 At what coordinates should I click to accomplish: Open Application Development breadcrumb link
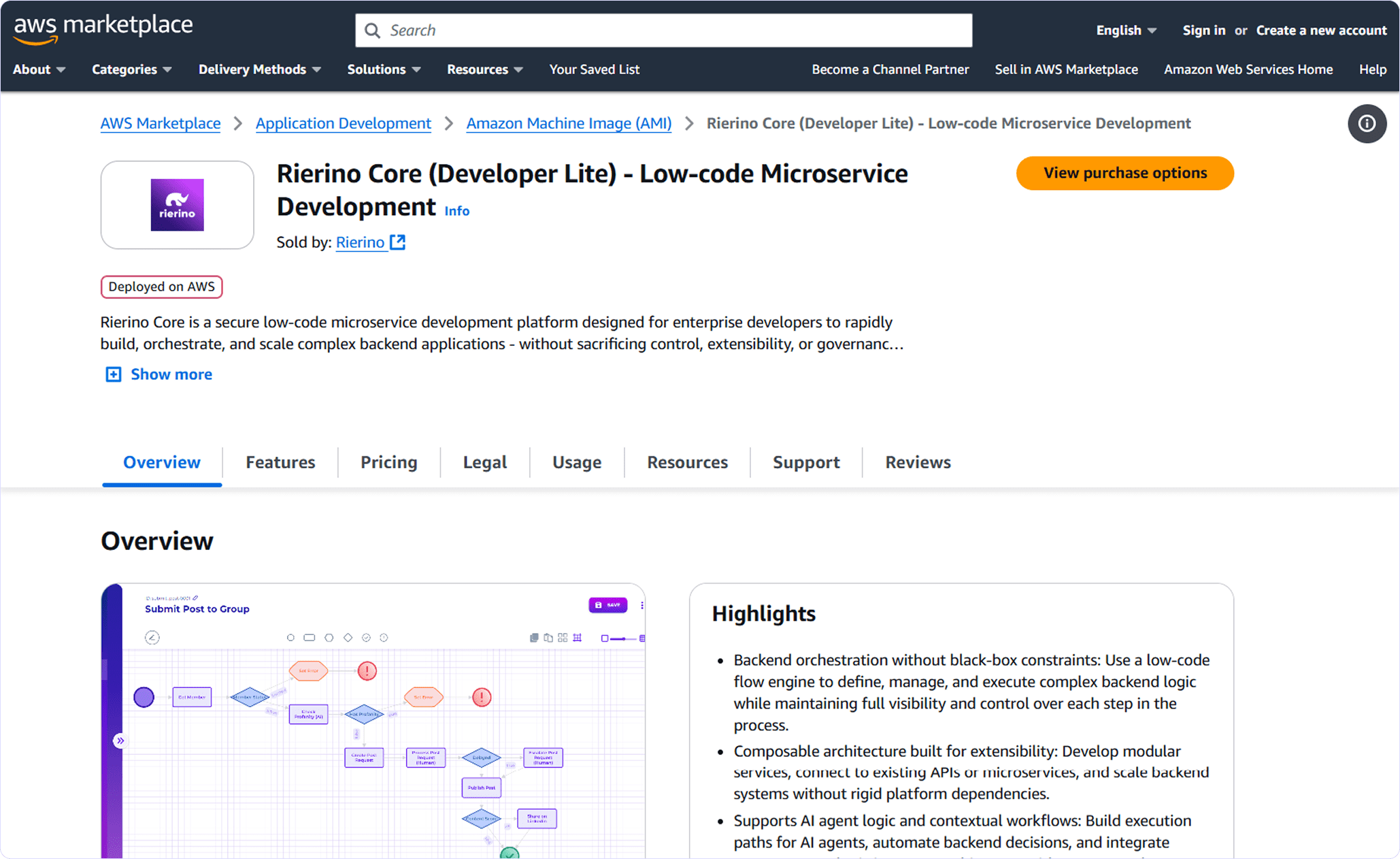tap(343, 123)
